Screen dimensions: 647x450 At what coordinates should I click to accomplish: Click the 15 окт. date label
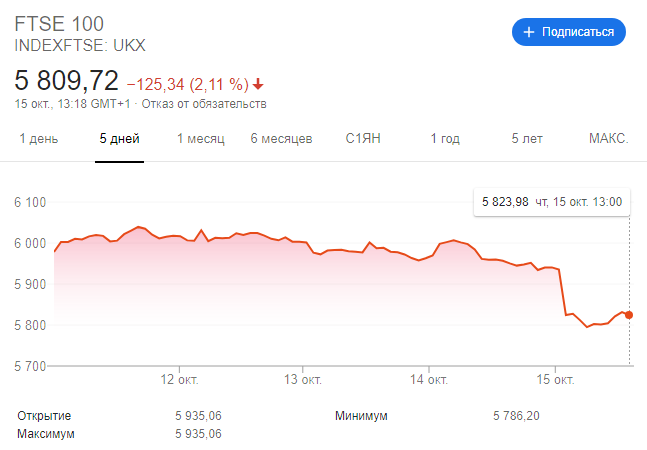point(556,380)
